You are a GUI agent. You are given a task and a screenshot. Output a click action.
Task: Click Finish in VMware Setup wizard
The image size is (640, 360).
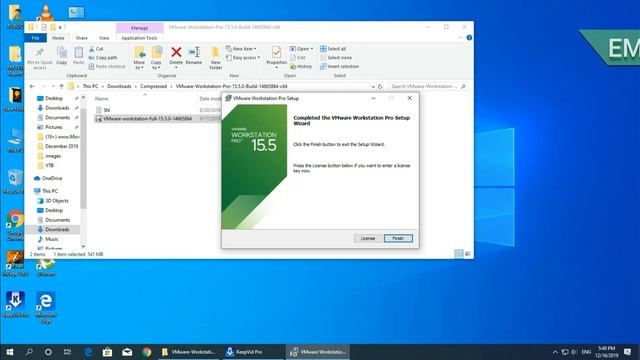click(x=398, y=238)
